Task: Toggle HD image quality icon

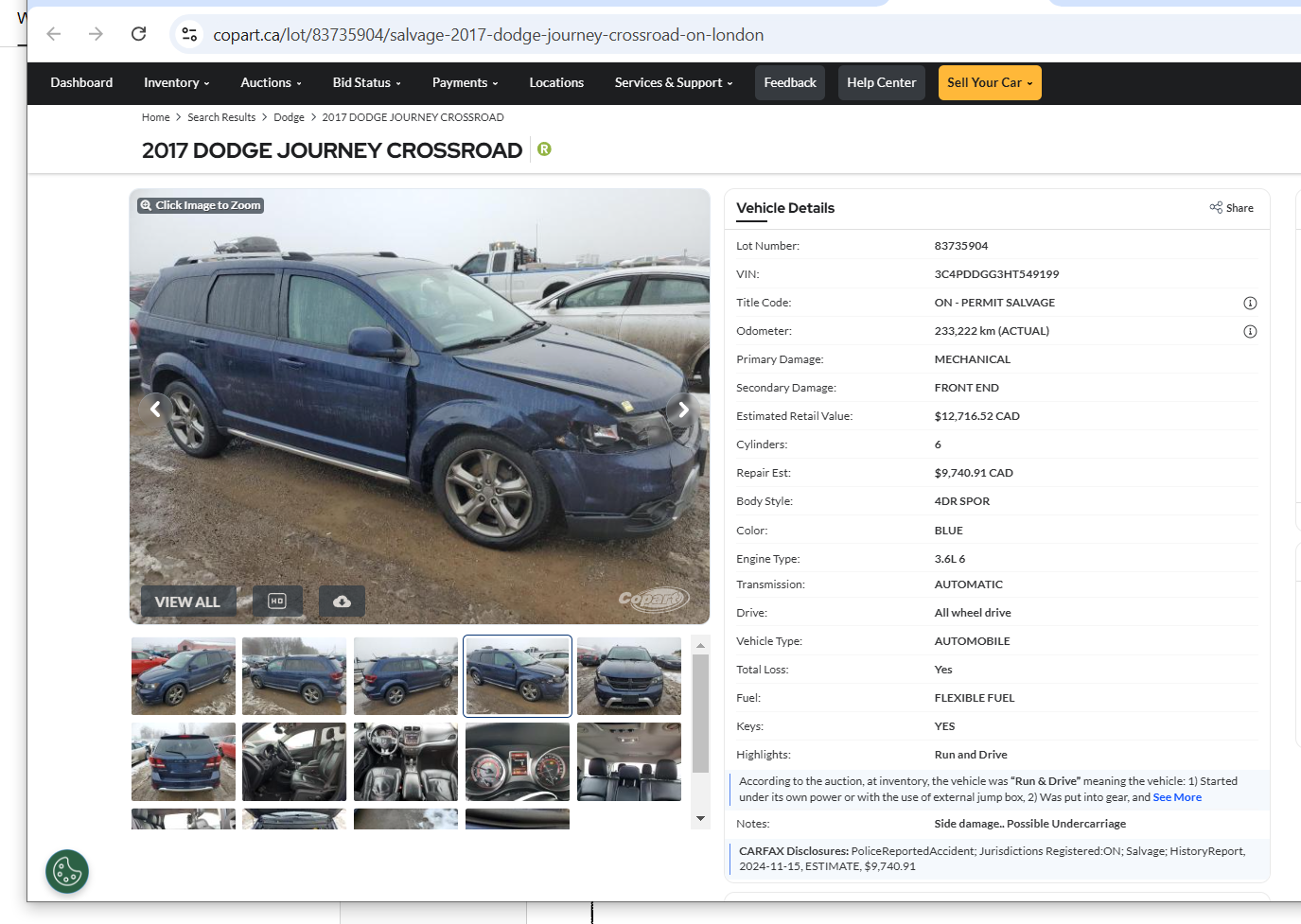Action: pyautogui.click(x=277, y=601)
